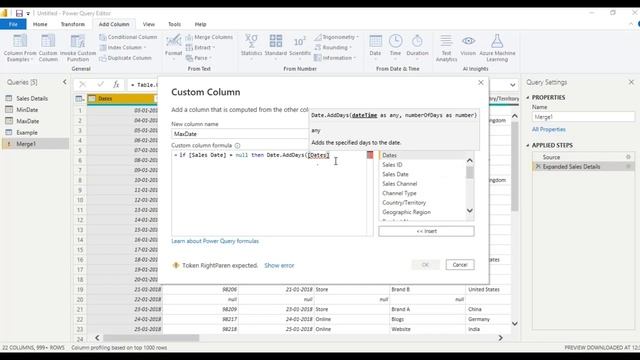Select the MaxDate query

coord(27,121)
